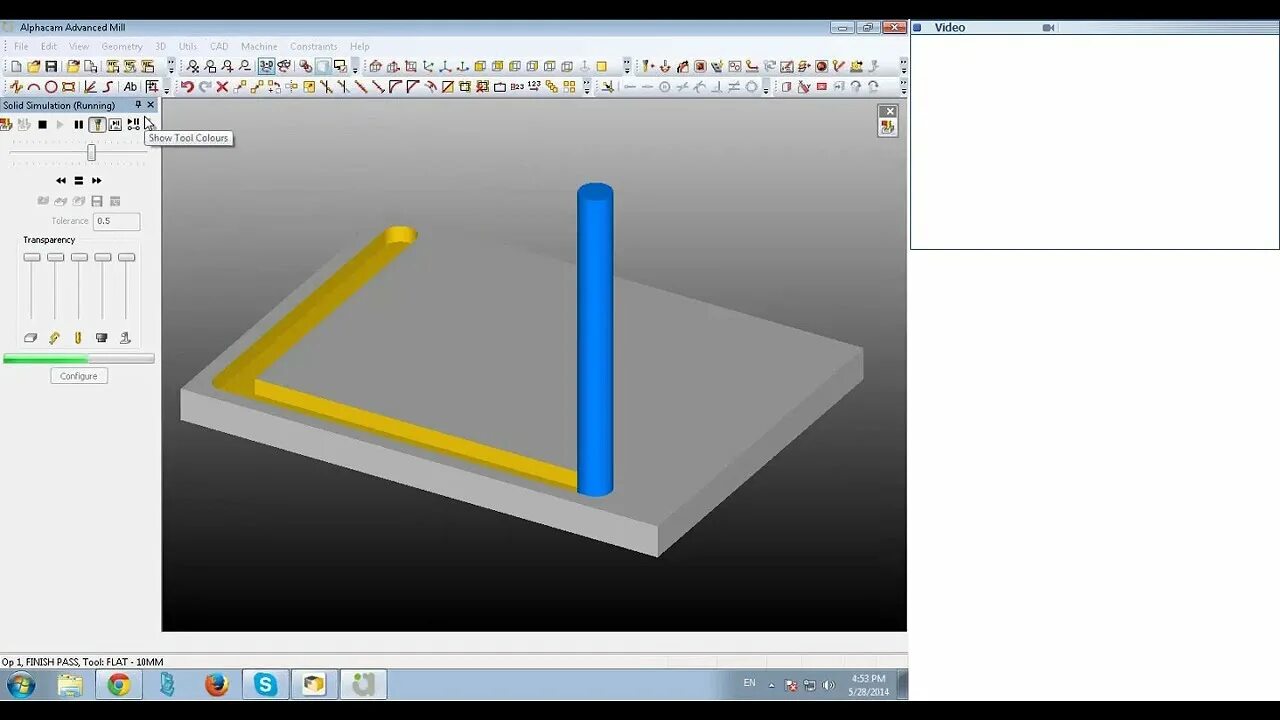Expand the second-row far right toolbar overflow
Screen dimensions: 1280x720
pos(903,87)
